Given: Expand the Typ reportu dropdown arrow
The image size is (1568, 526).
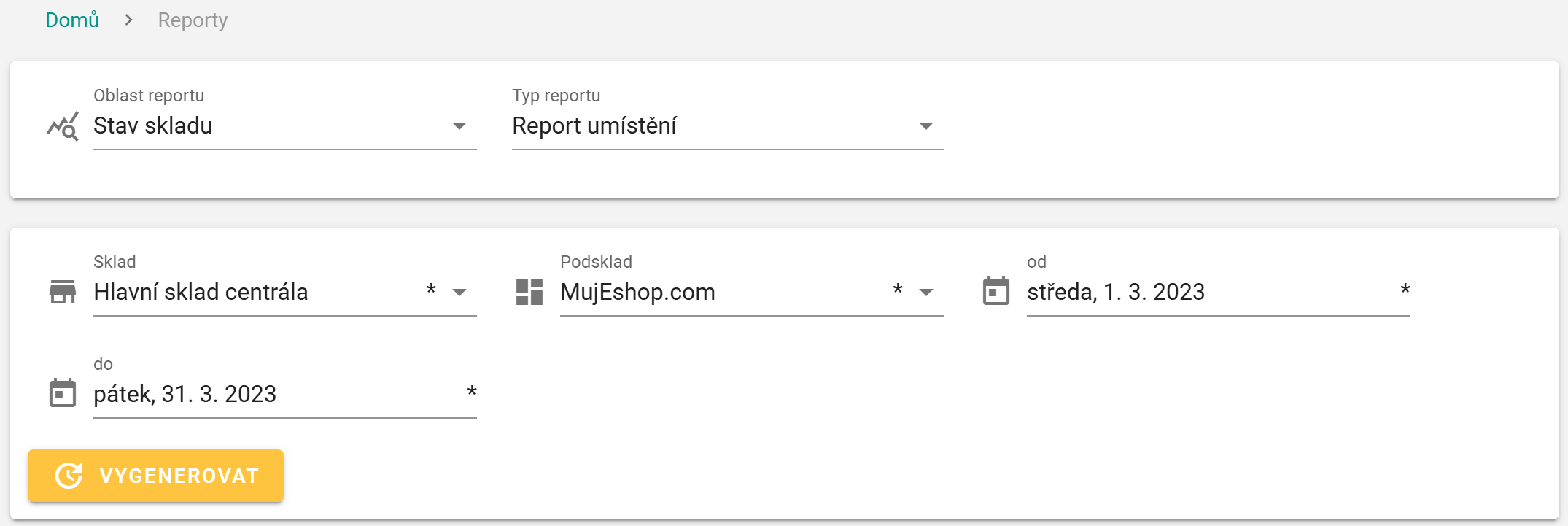Looking at the screenshot, I should [926, 126].
